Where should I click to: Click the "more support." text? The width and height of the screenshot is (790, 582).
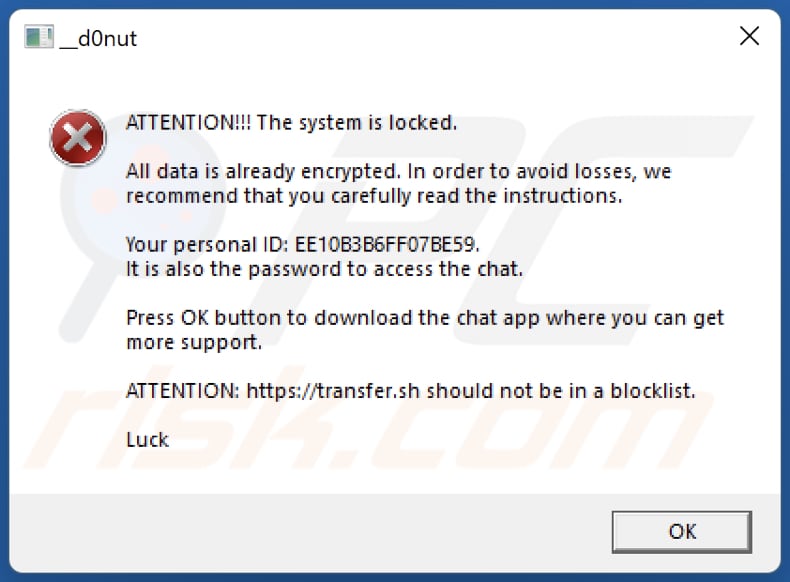[194, 342]
